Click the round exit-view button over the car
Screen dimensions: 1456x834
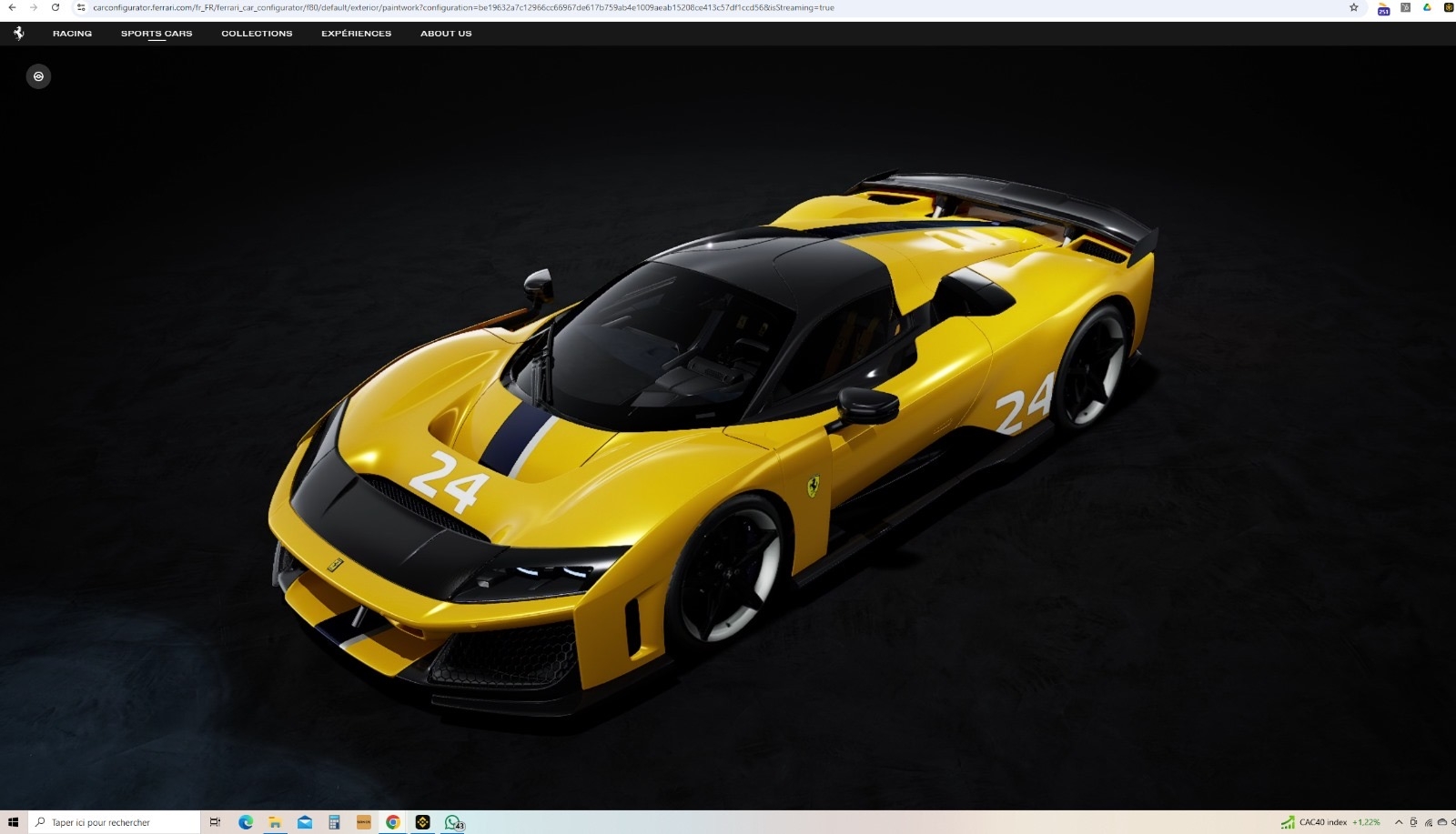(38, 76)
